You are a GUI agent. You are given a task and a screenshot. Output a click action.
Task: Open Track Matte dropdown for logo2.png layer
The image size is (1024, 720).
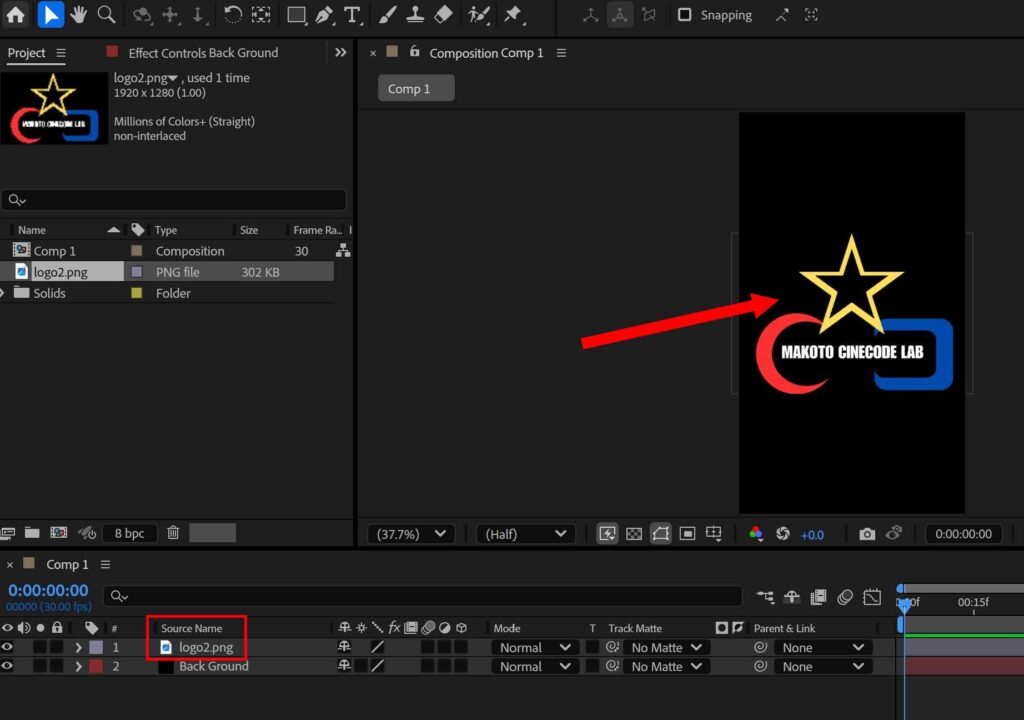666,647
